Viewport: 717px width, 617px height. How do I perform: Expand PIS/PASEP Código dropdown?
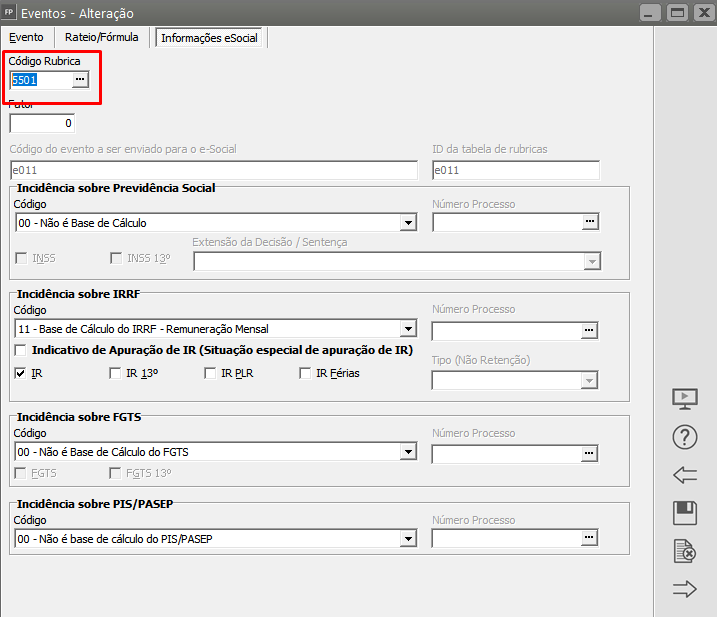408,539
